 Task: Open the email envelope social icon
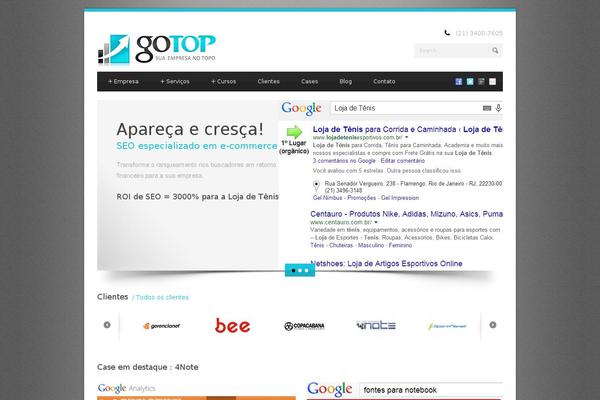pos(492,82)
